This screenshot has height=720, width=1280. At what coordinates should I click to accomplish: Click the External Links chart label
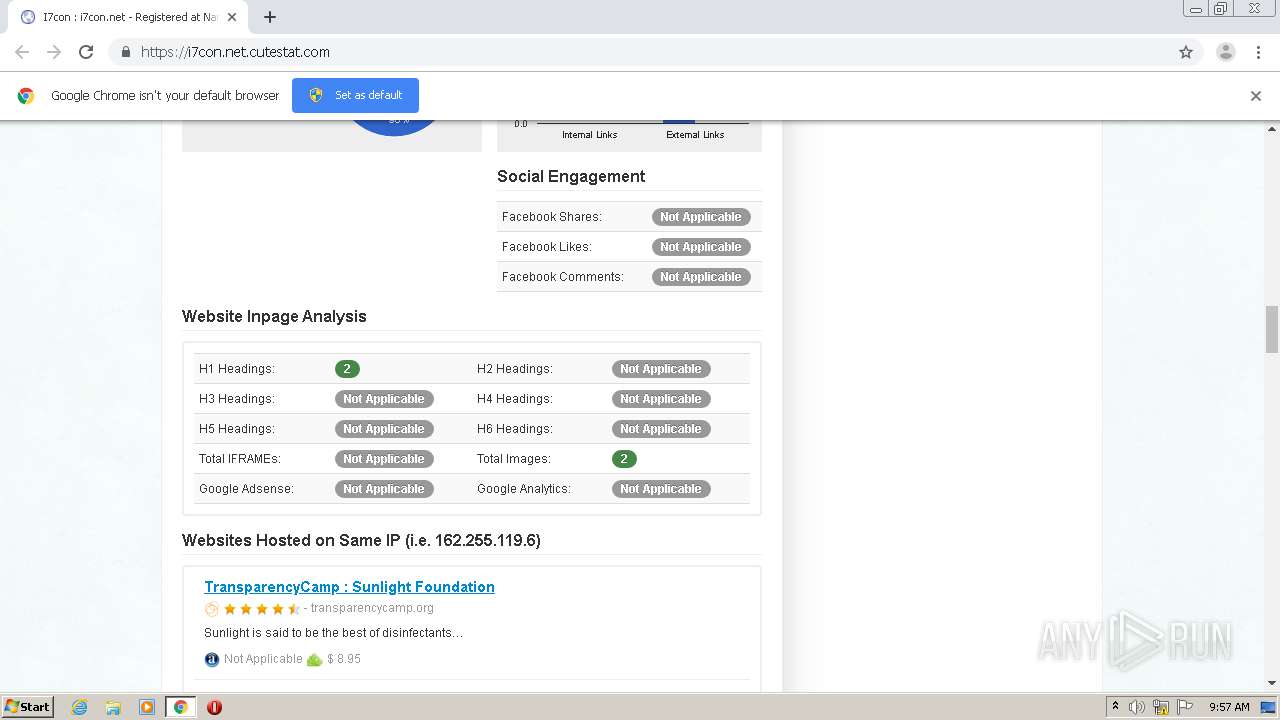(x=695, y=134)
